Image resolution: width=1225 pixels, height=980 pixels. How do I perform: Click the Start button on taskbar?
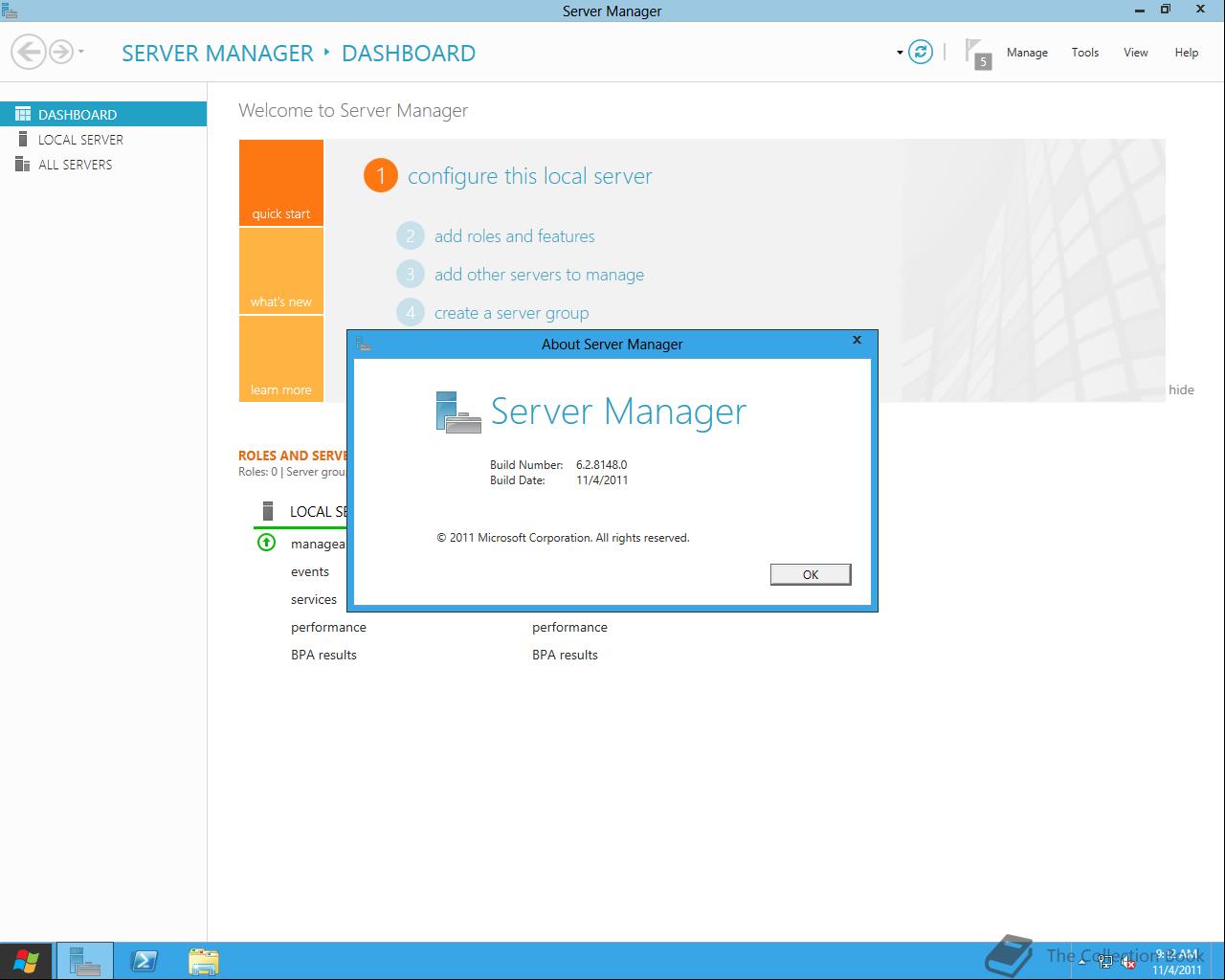tap(26, 961)
